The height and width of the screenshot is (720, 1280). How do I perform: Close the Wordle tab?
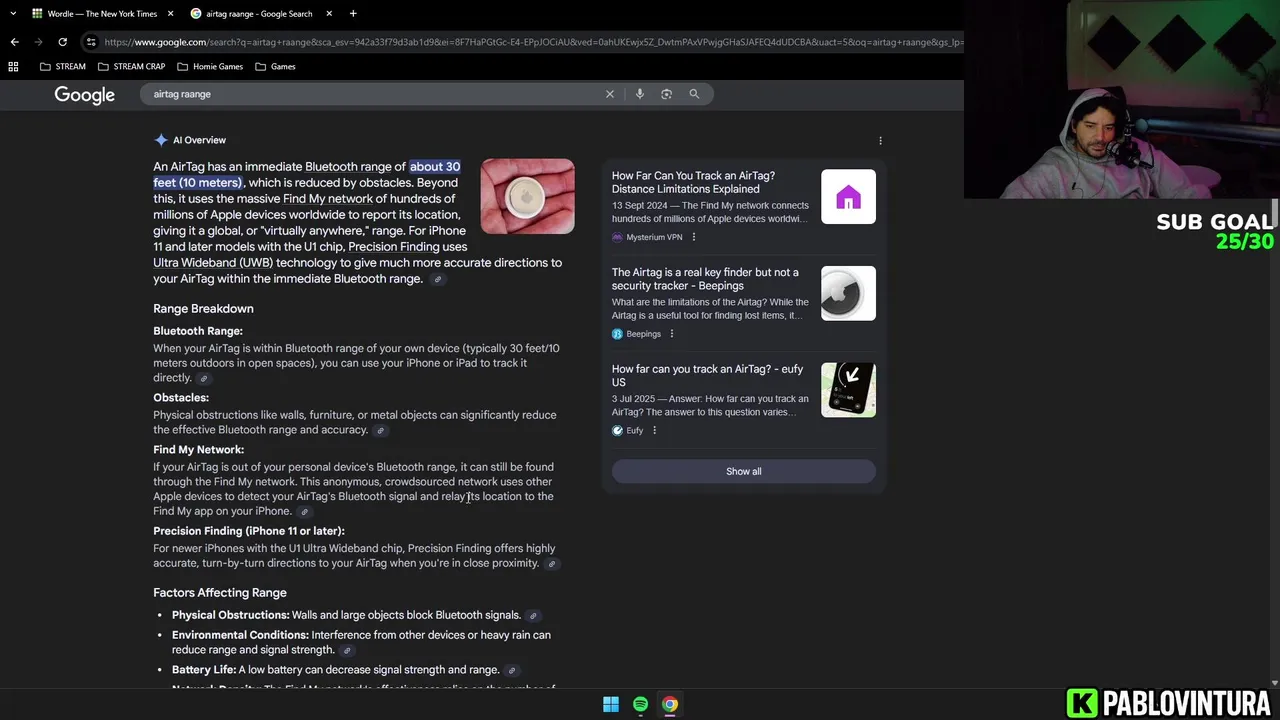click(170, 13)
